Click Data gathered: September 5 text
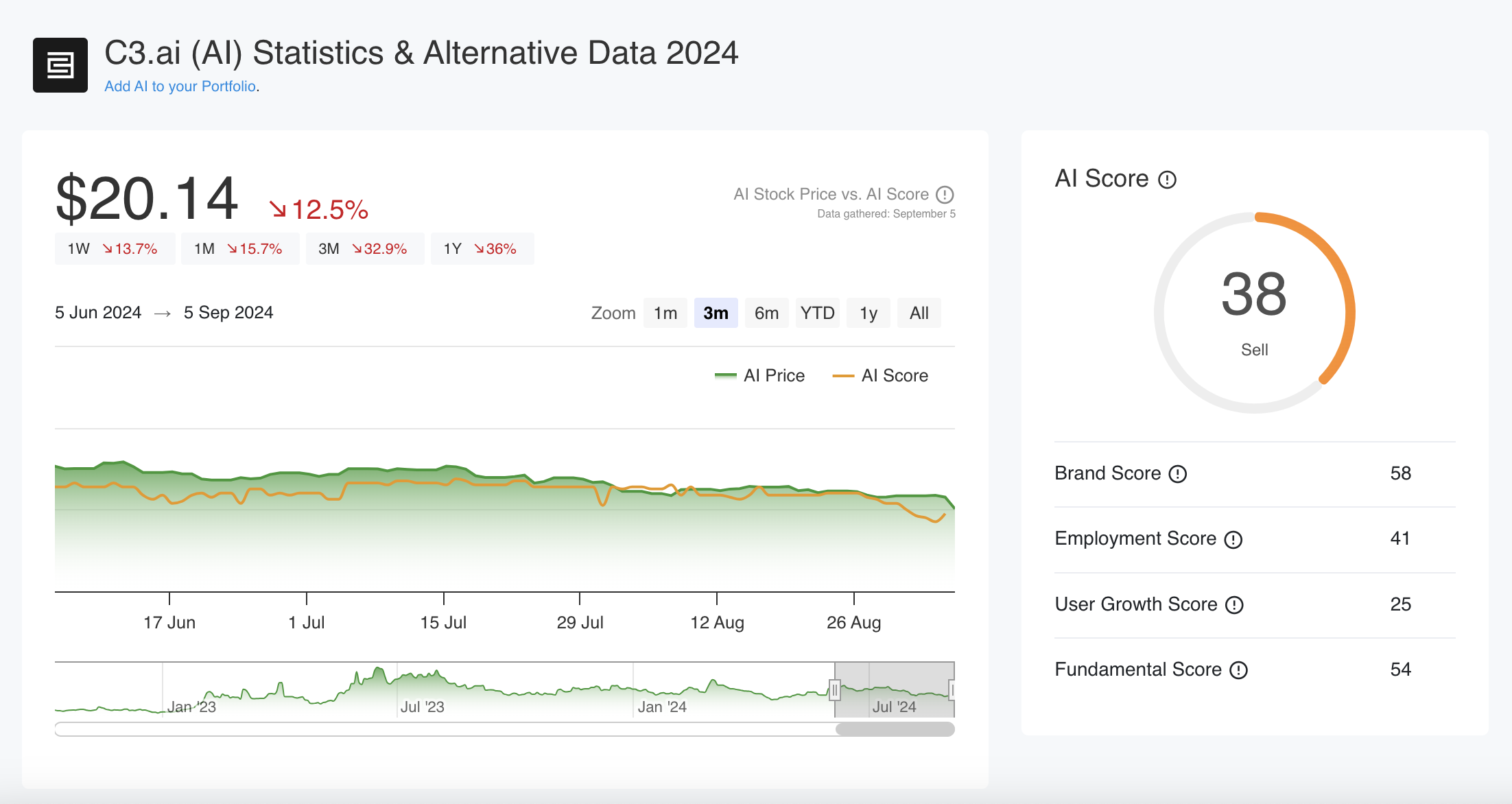This screenshot has height=804, width=1512. click(886, 214)
